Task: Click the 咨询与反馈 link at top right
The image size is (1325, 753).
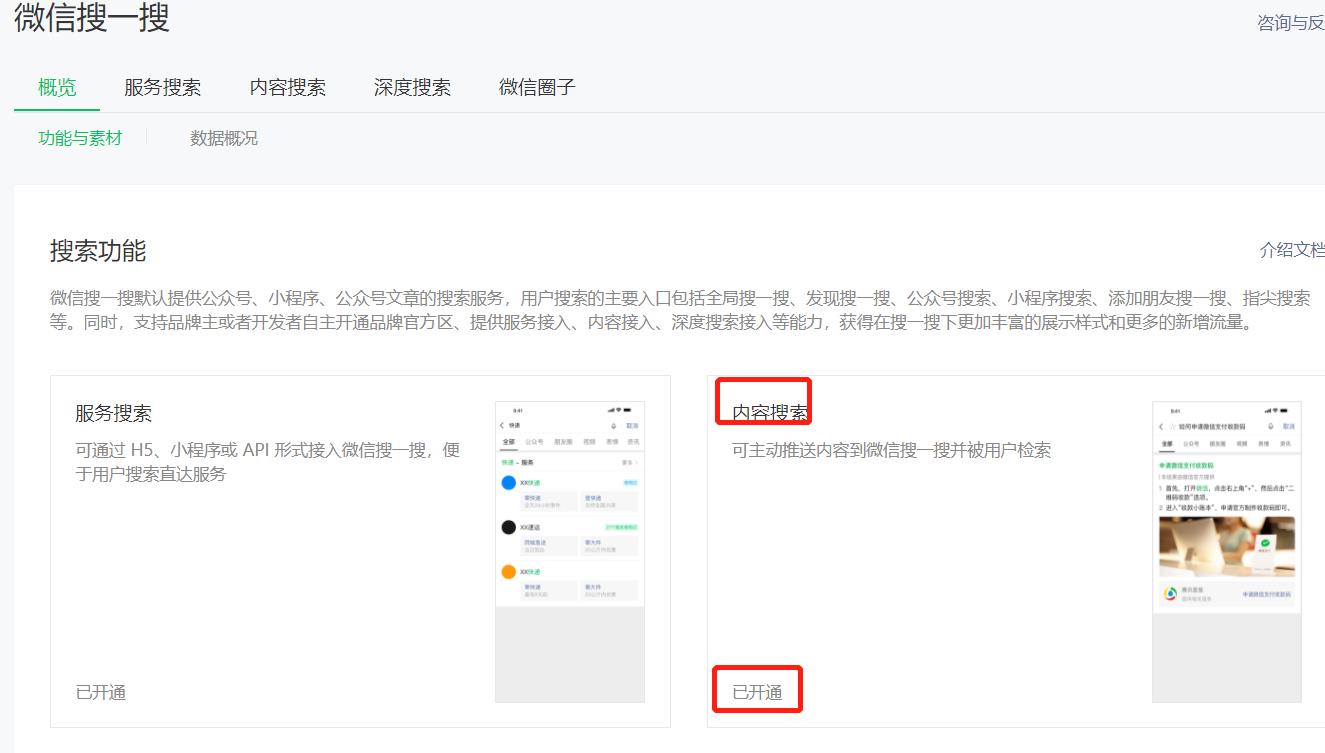Action: [x=1291, y=23]
